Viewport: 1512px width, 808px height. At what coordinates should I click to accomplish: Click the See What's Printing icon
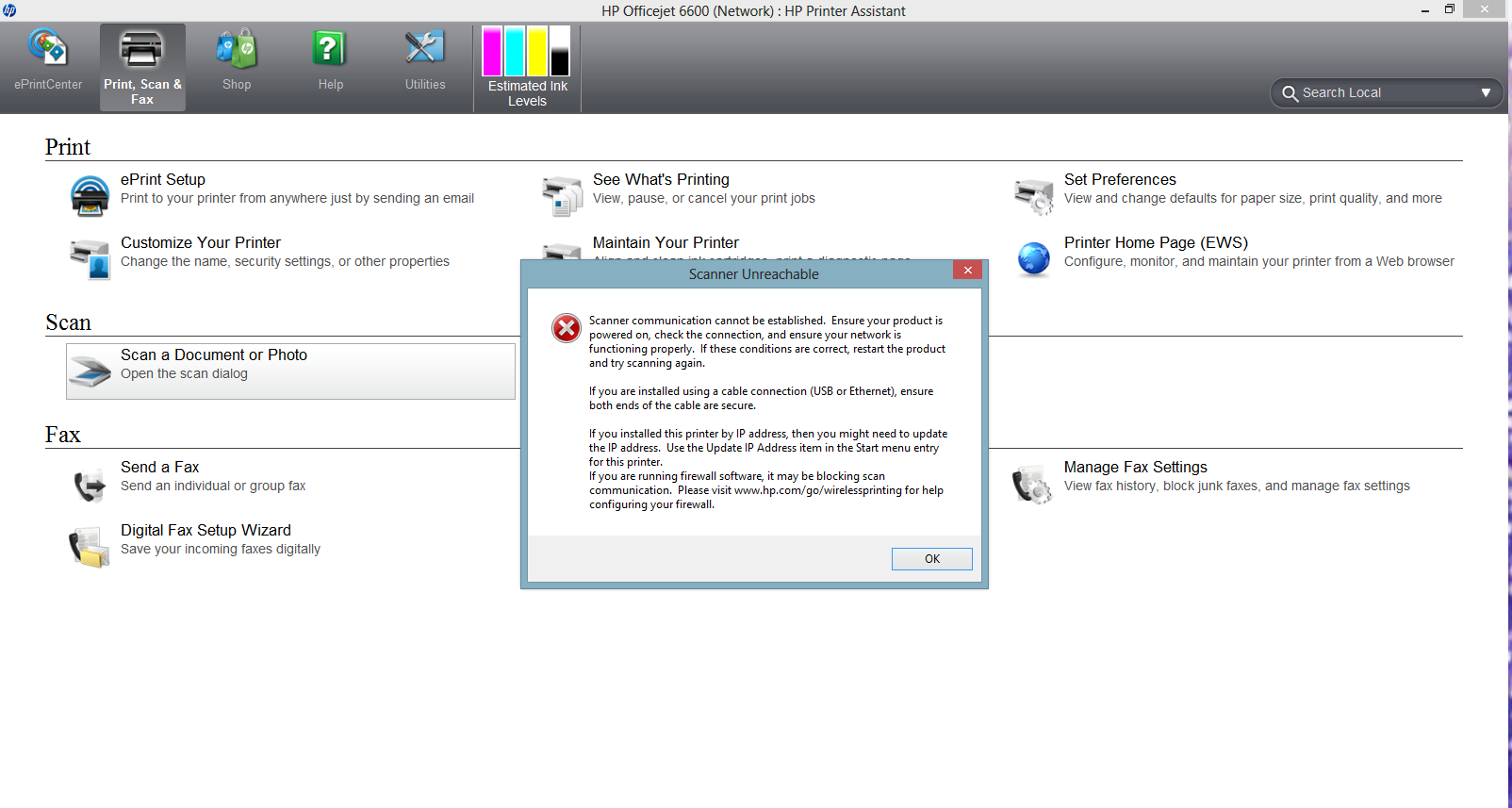click(563, 196)
